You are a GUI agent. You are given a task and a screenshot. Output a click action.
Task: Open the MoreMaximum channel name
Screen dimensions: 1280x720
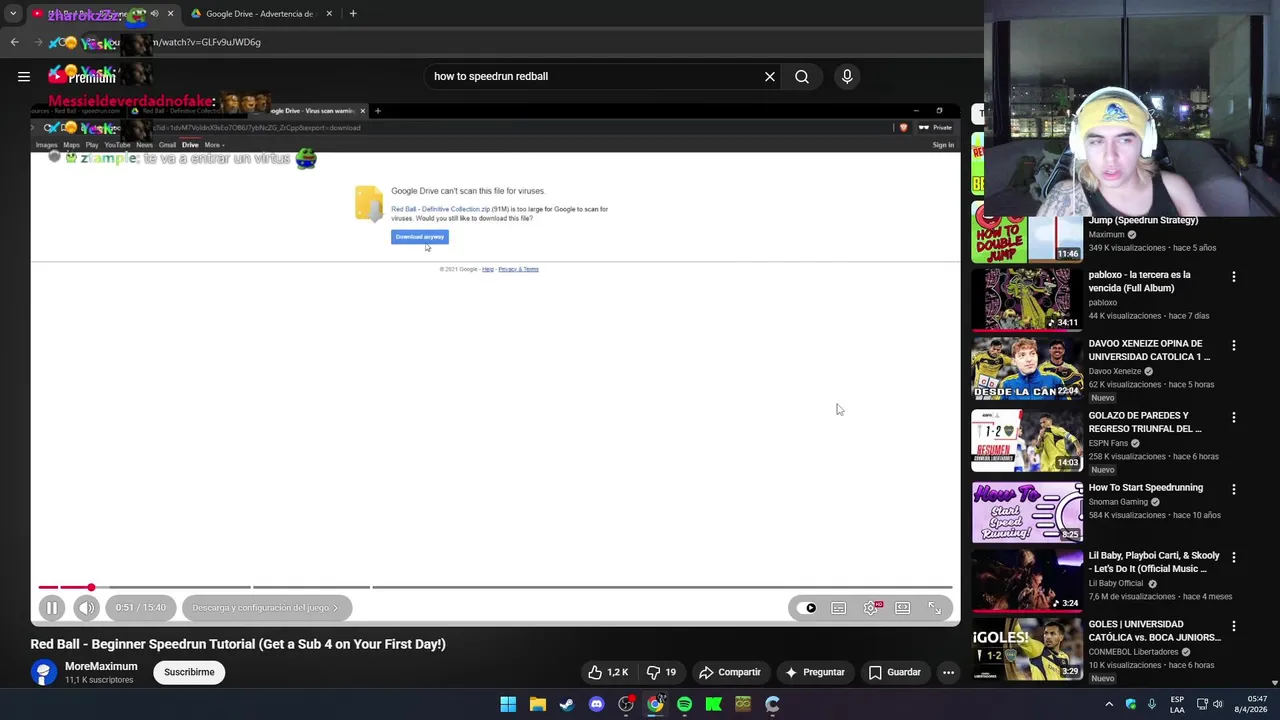click(x=101, y=666)
